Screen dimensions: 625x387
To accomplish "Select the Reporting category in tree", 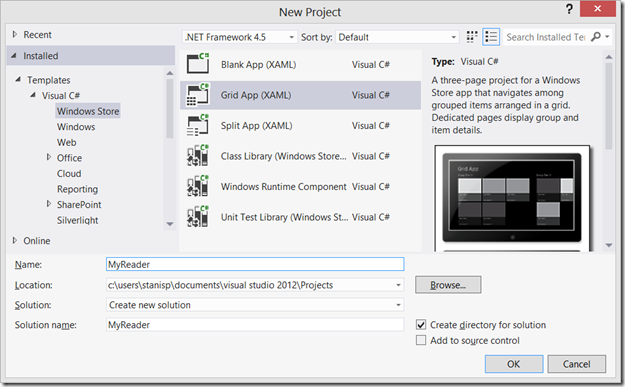I will [x=77, y=189].
